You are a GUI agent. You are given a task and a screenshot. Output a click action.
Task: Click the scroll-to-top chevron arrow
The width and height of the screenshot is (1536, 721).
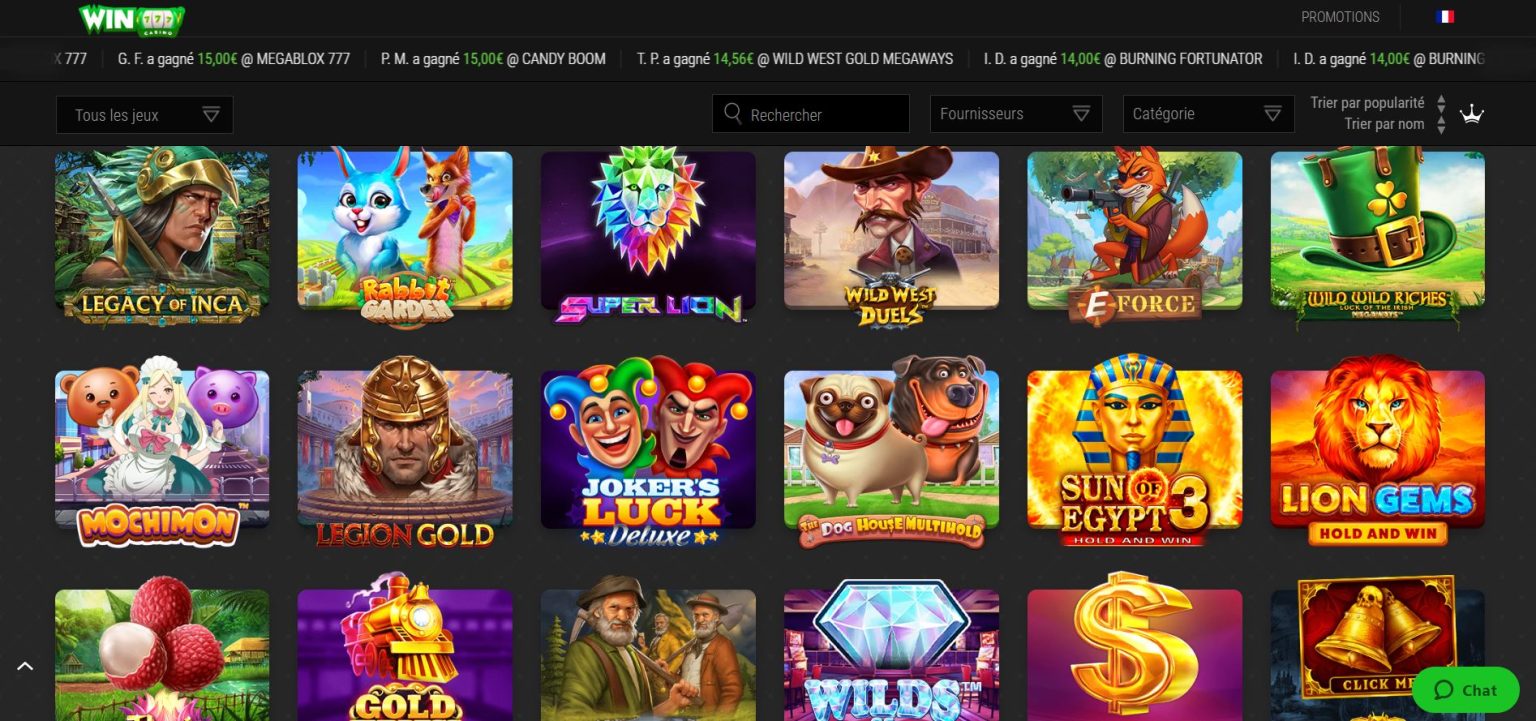click(x=25, y=666)
